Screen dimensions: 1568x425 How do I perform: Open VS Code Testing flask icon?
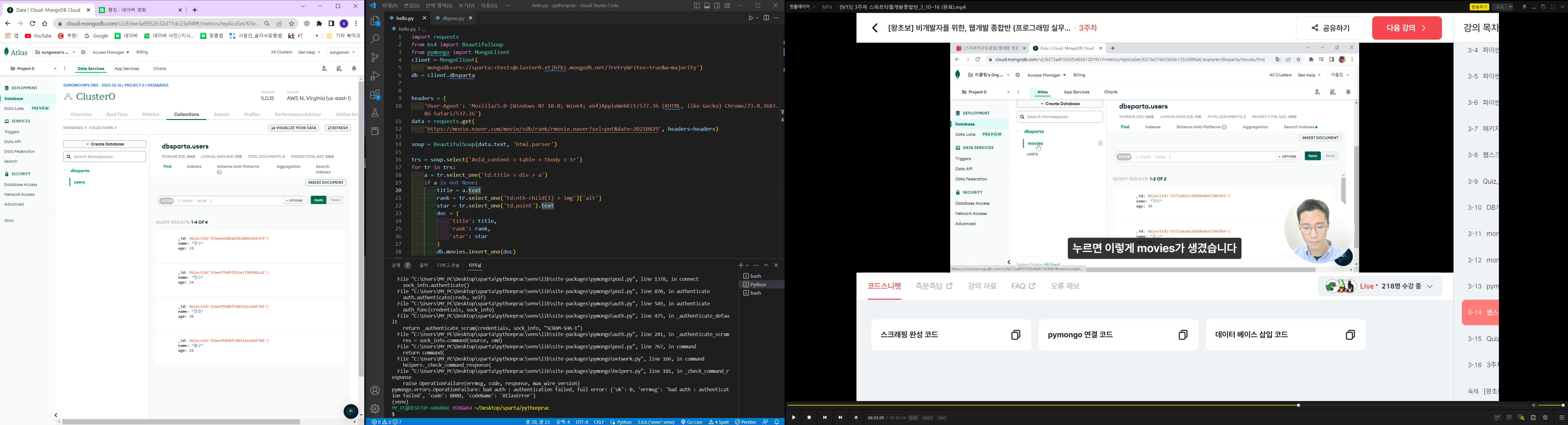(x=375, y=113)
